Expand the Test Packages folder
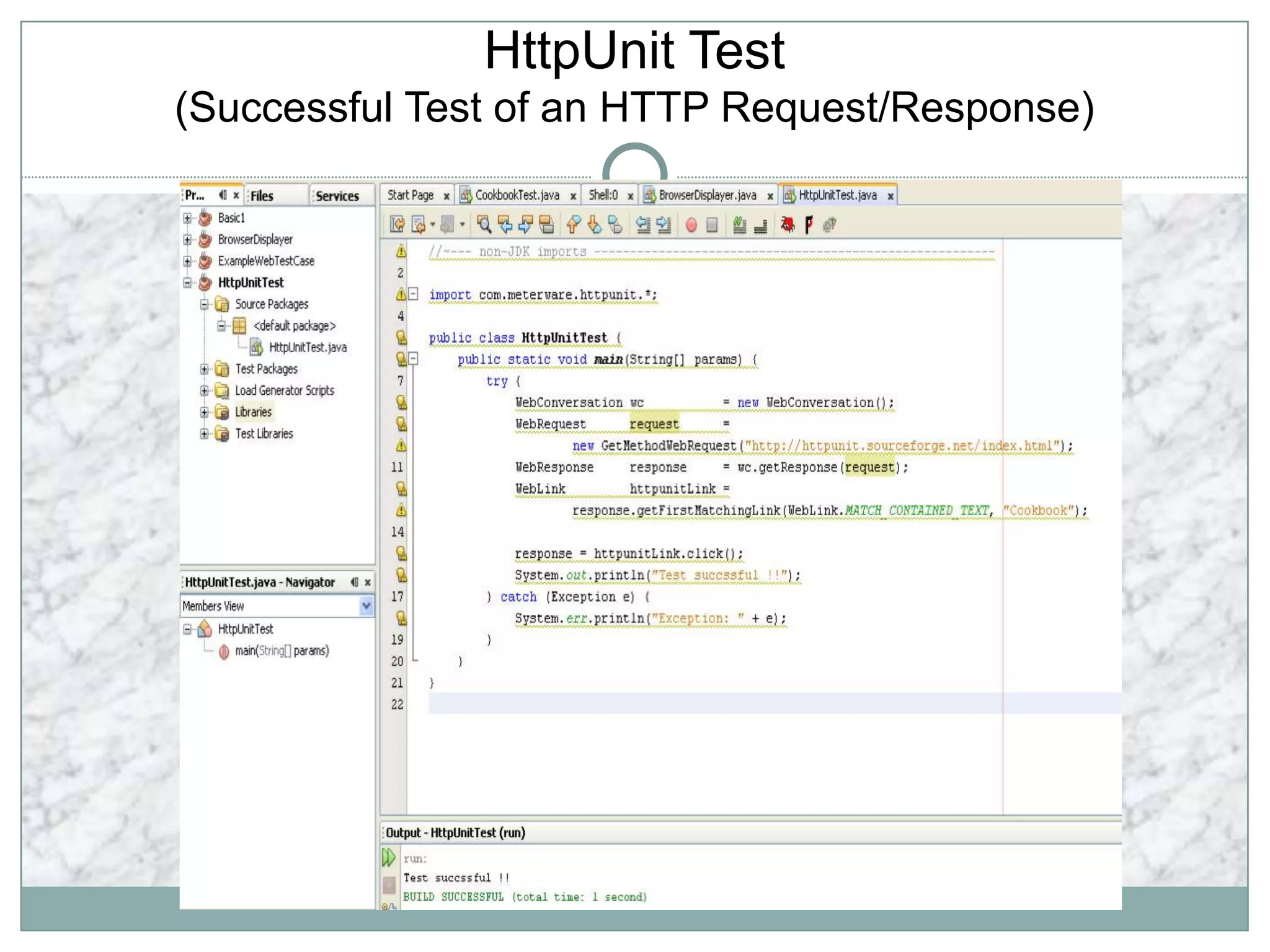This screenshot has height=952, width=1270. tap(205, 369)
